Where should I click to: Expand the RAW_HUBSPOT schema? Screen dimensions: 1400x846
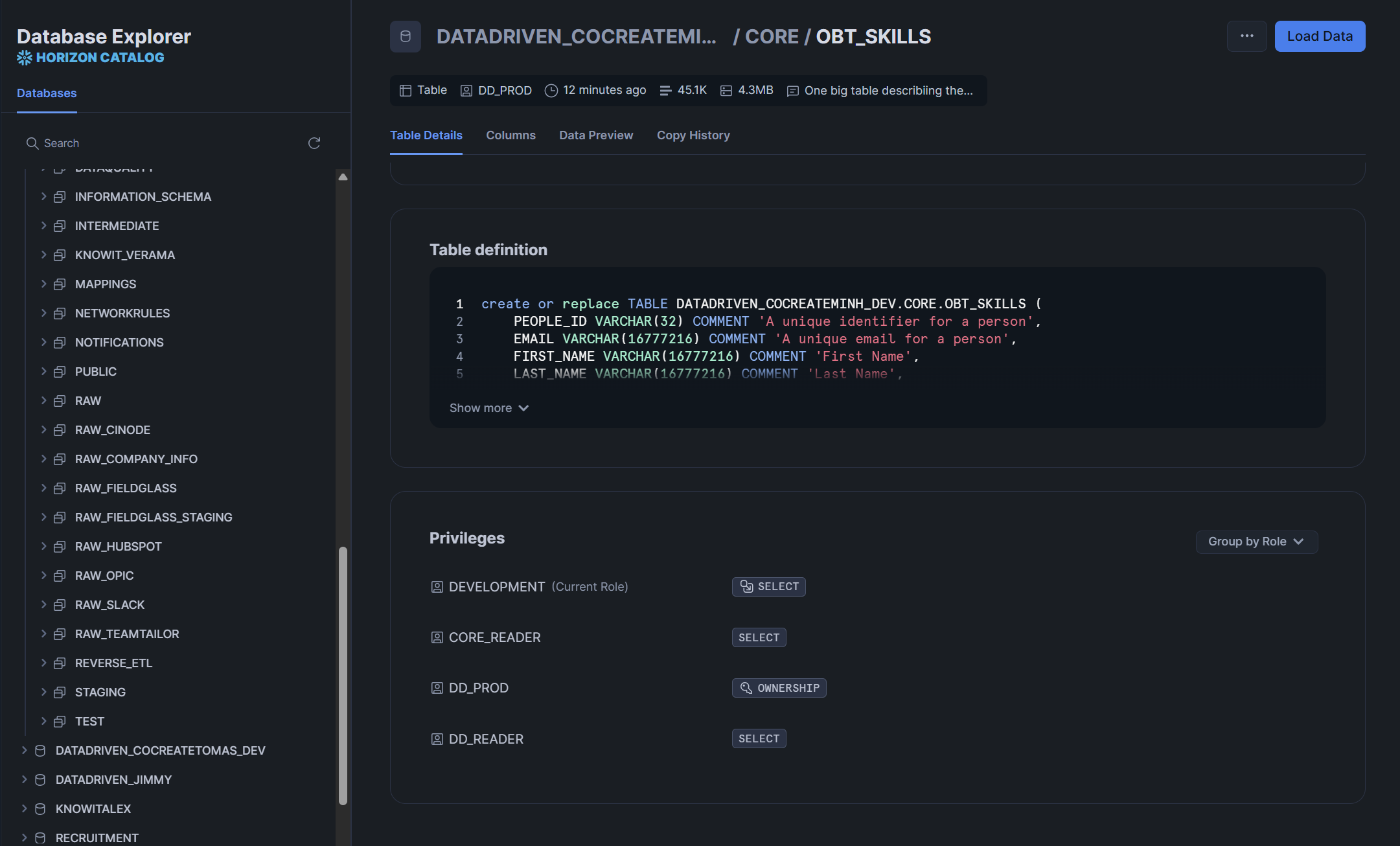click(43, 546)
